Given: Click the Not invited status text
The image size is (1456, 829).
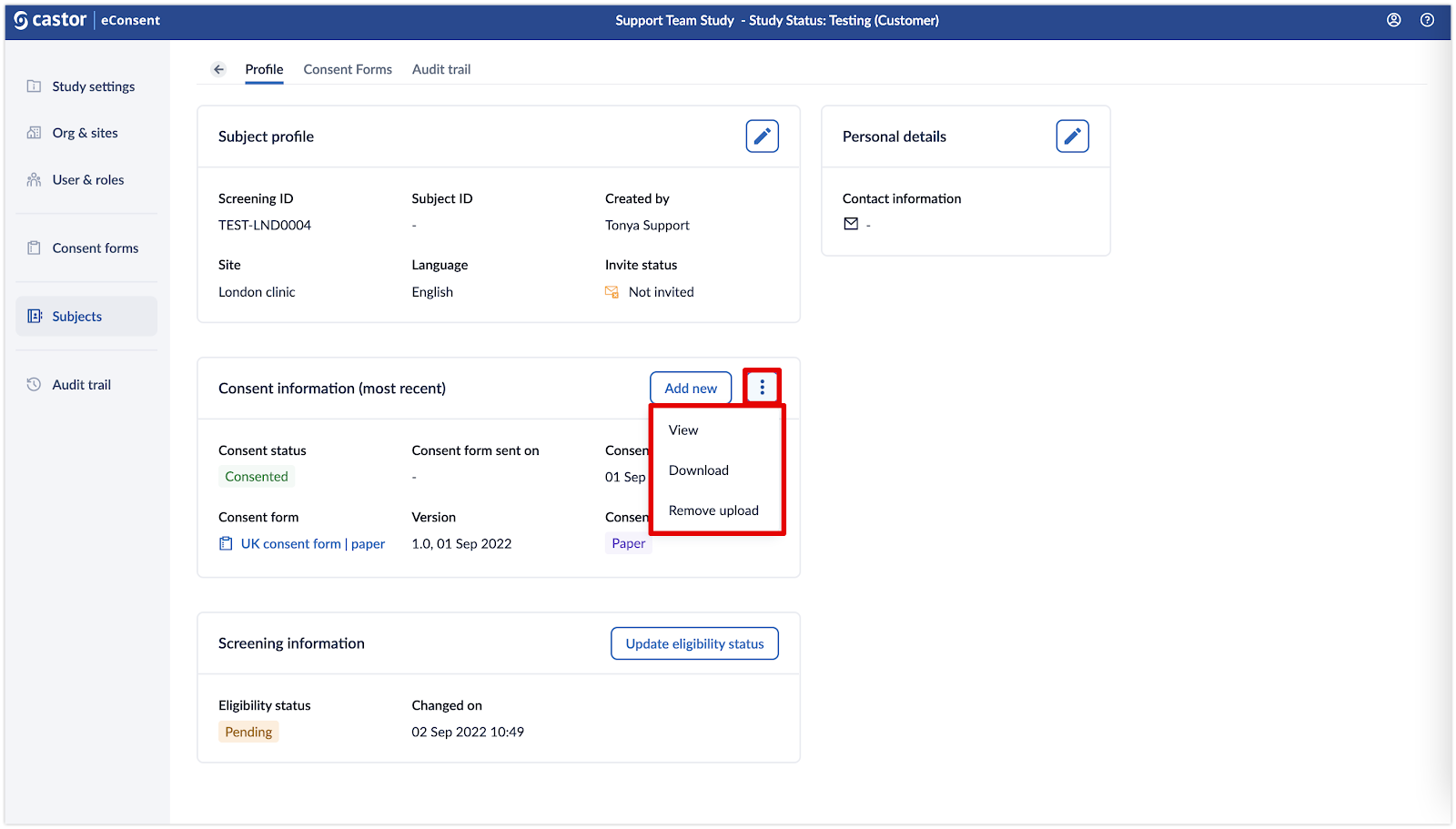Looking at the screenshot, I should pos(662,292).
